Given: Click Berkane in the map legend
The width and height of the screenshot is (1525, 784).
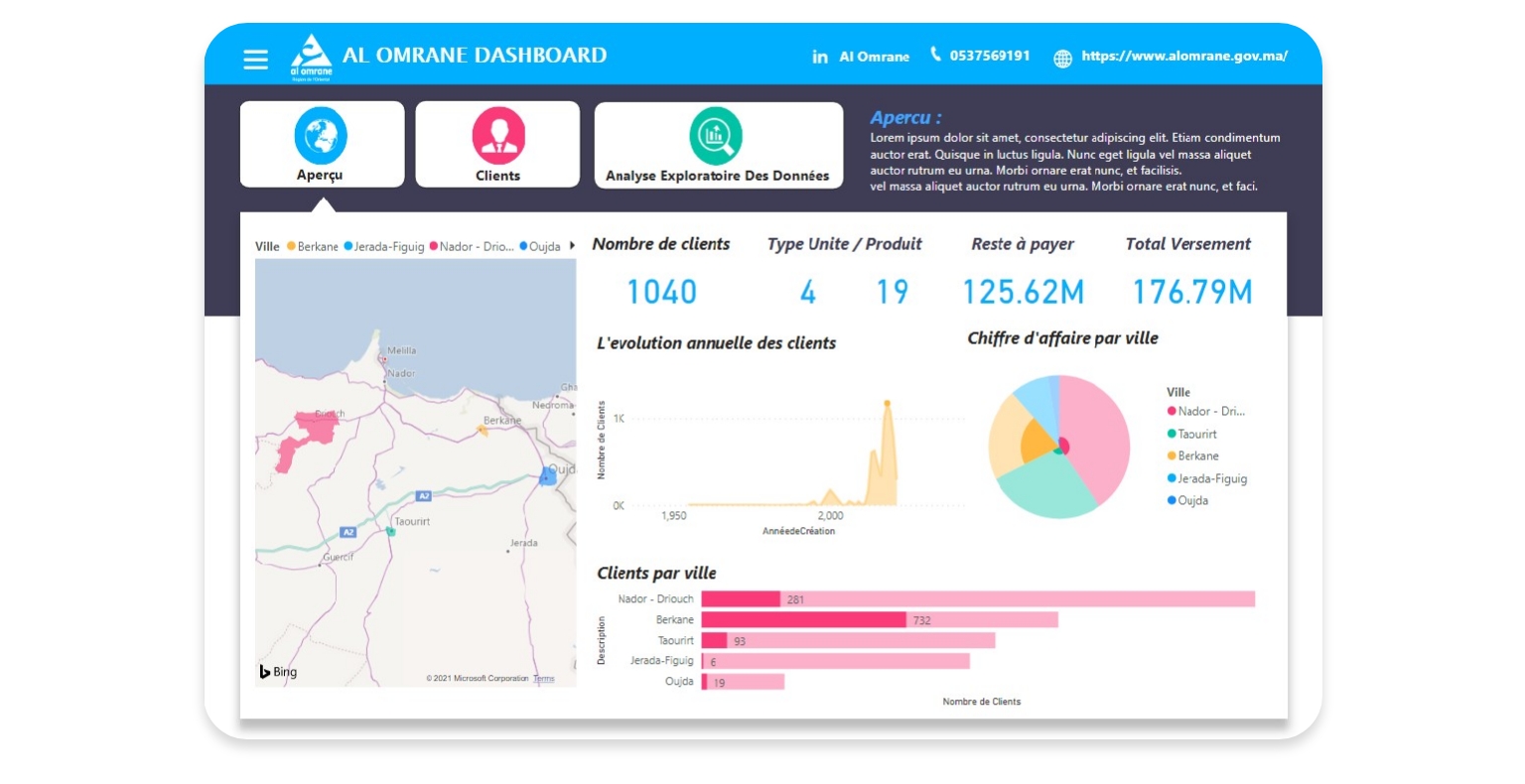Looking at the screenshot, I should click(318, 246).
